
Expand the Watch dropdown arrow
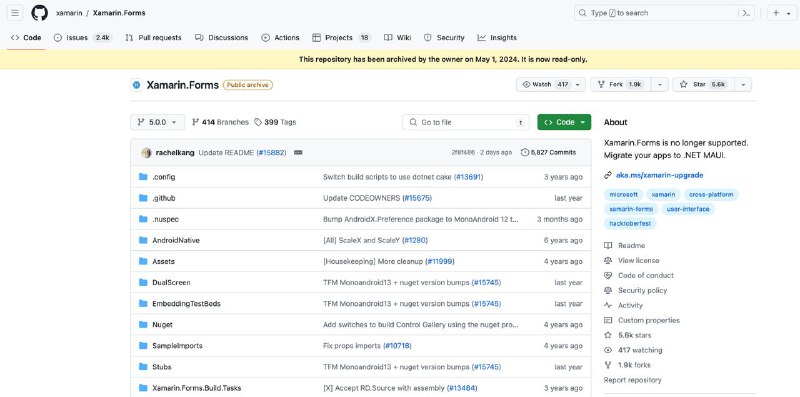click(x=578, y=85)
